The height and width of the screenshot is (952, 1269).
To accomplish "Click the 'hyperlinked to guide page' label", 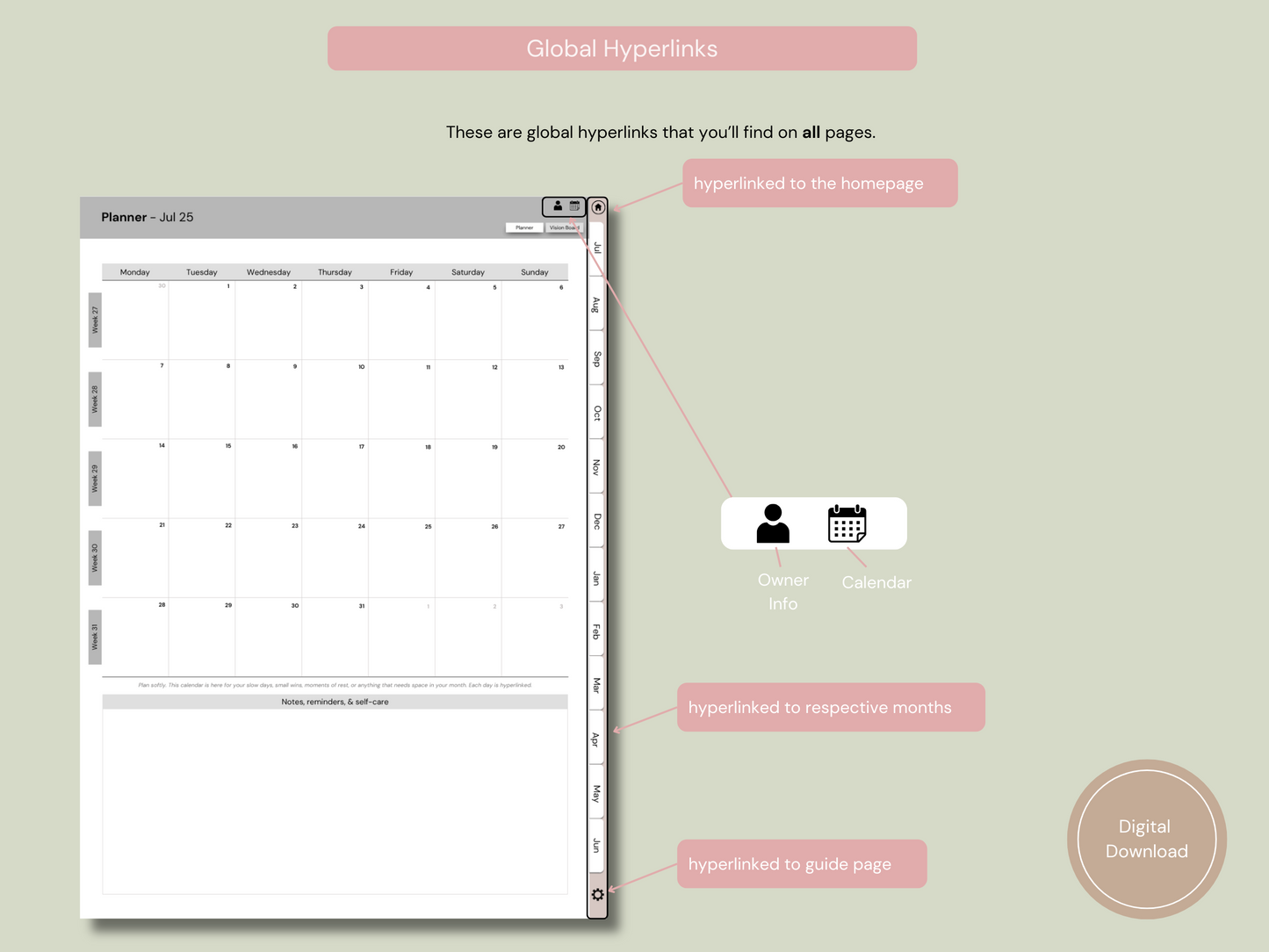I will point(802,863).
